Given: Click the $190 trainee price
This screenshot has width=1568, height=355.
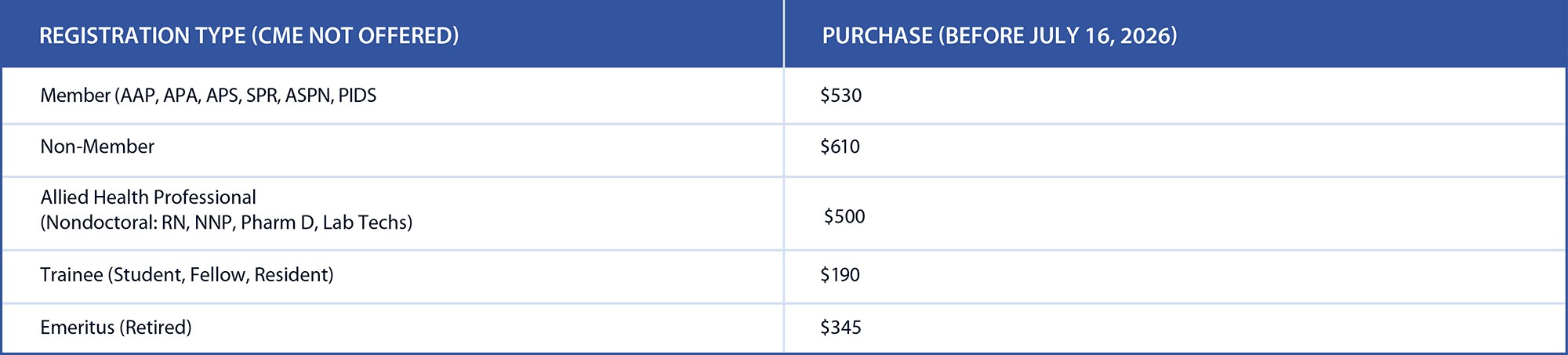Looking at the screenshot, I should (x=840, y=275).
